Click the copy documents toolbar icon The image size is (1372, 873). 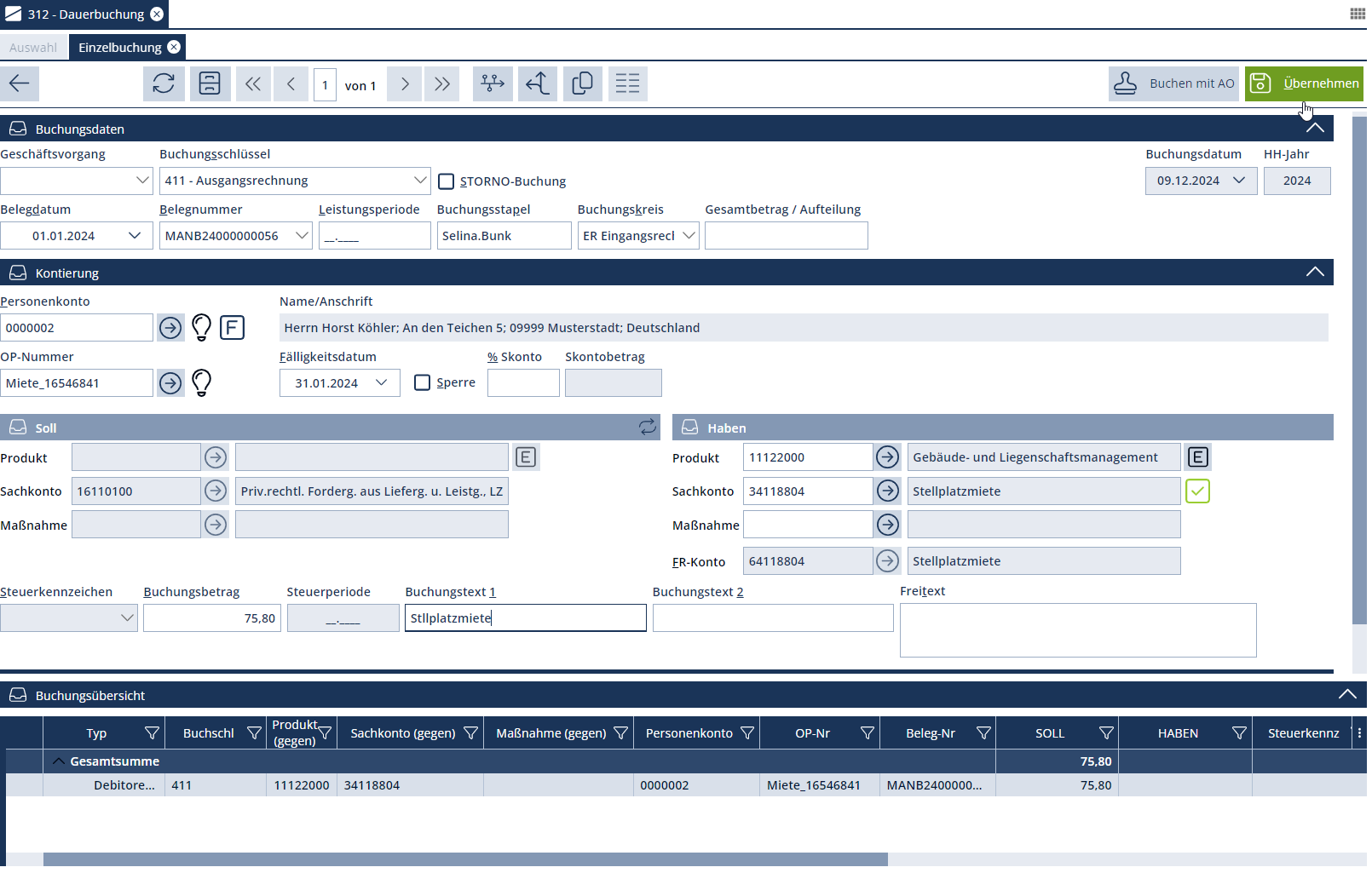pos(582,83)
